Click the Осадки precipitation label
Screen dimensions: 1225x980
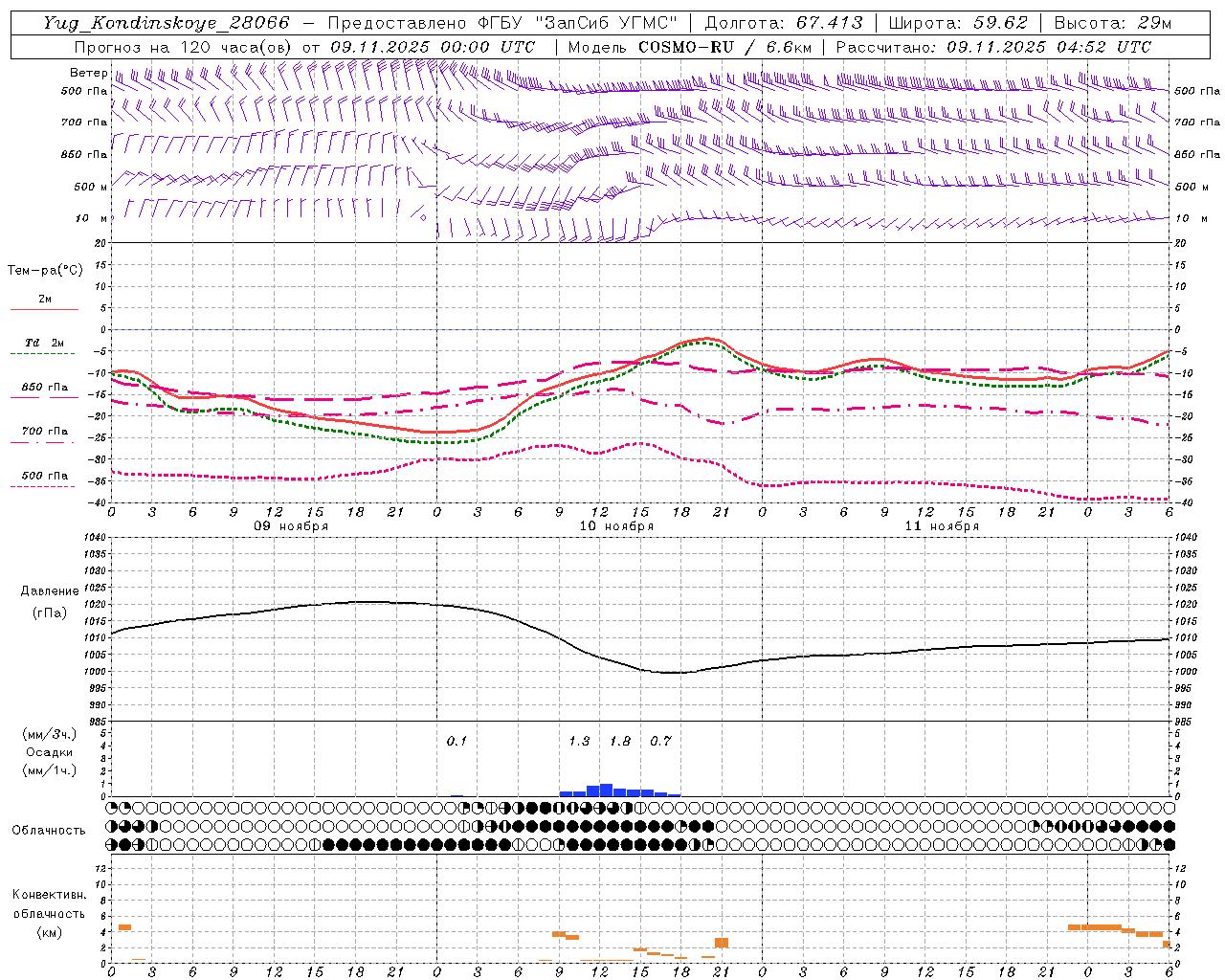click(x=49, y=752)
